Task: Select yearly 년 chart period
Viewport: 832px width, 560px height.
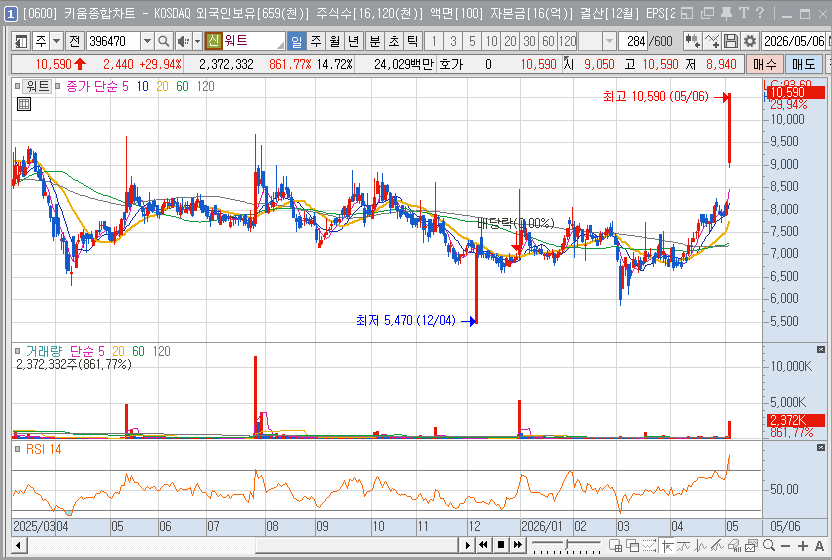Action: point(354,41)
